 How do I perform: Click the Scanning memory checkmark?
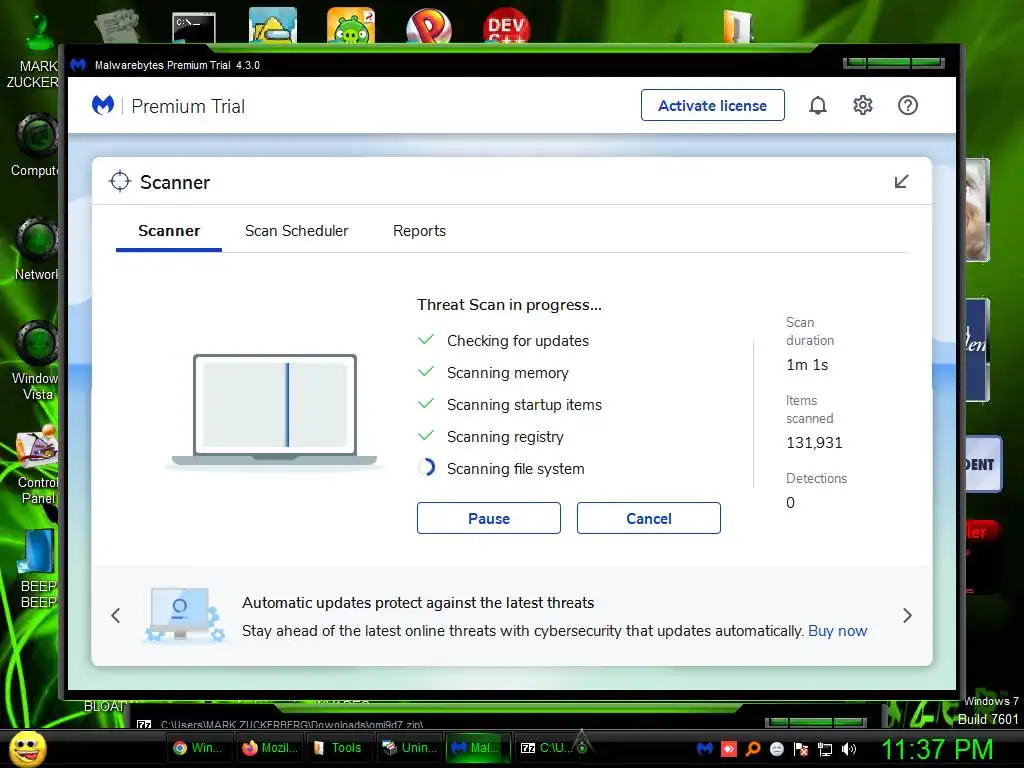click(426, 372)
